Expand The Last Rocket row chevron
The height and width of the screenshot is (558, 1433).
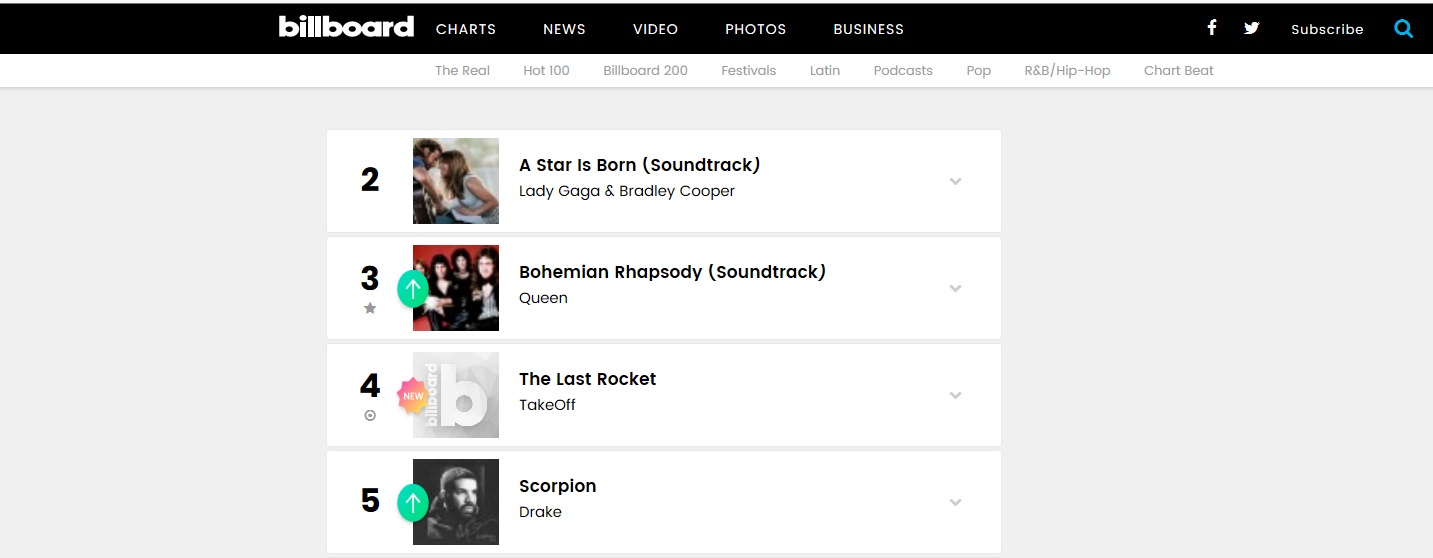(x=955, y=395)
